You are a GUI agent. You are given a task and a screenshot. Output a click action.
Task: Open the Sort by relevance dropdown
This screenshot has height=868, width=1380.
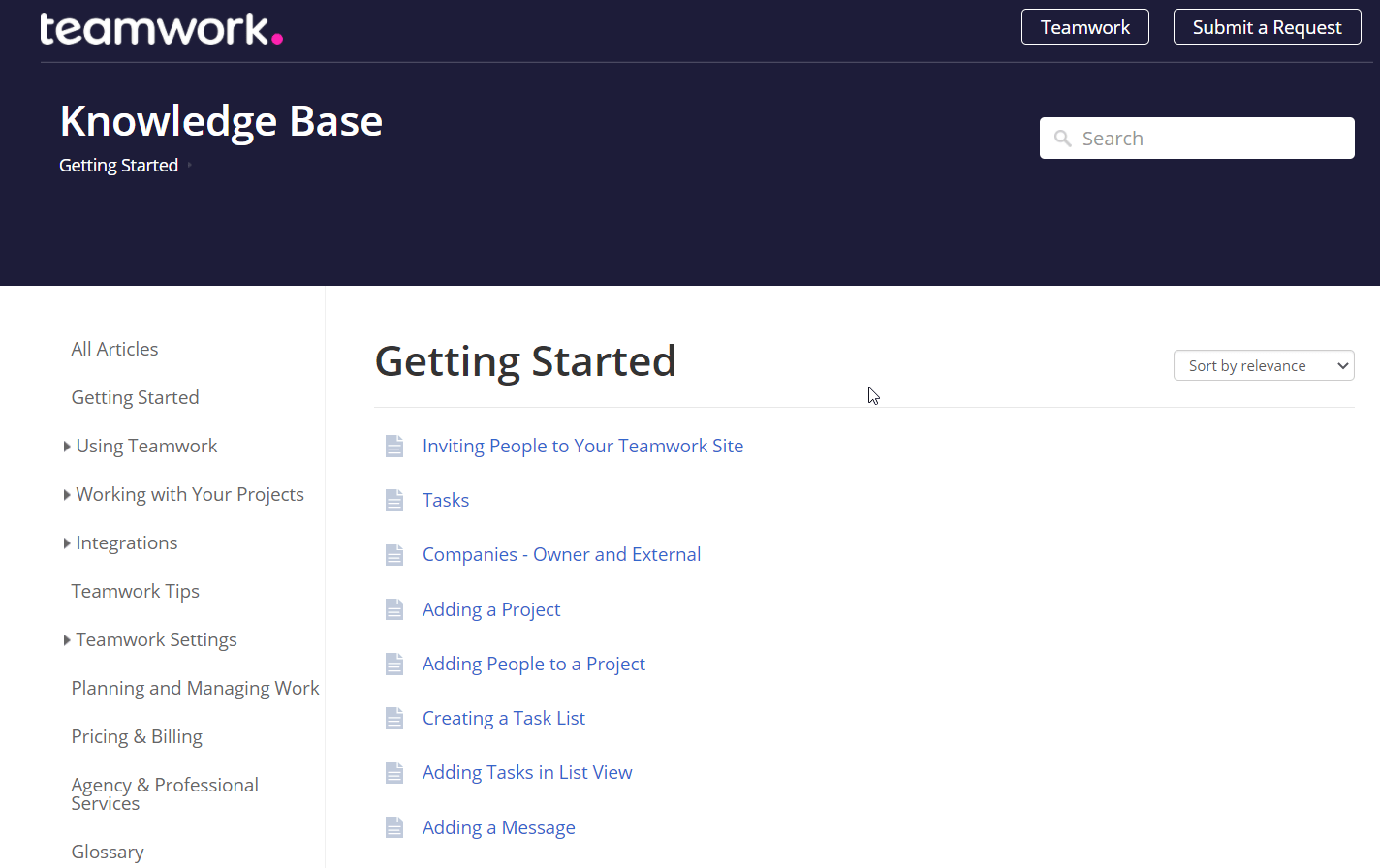(1264, 365)
